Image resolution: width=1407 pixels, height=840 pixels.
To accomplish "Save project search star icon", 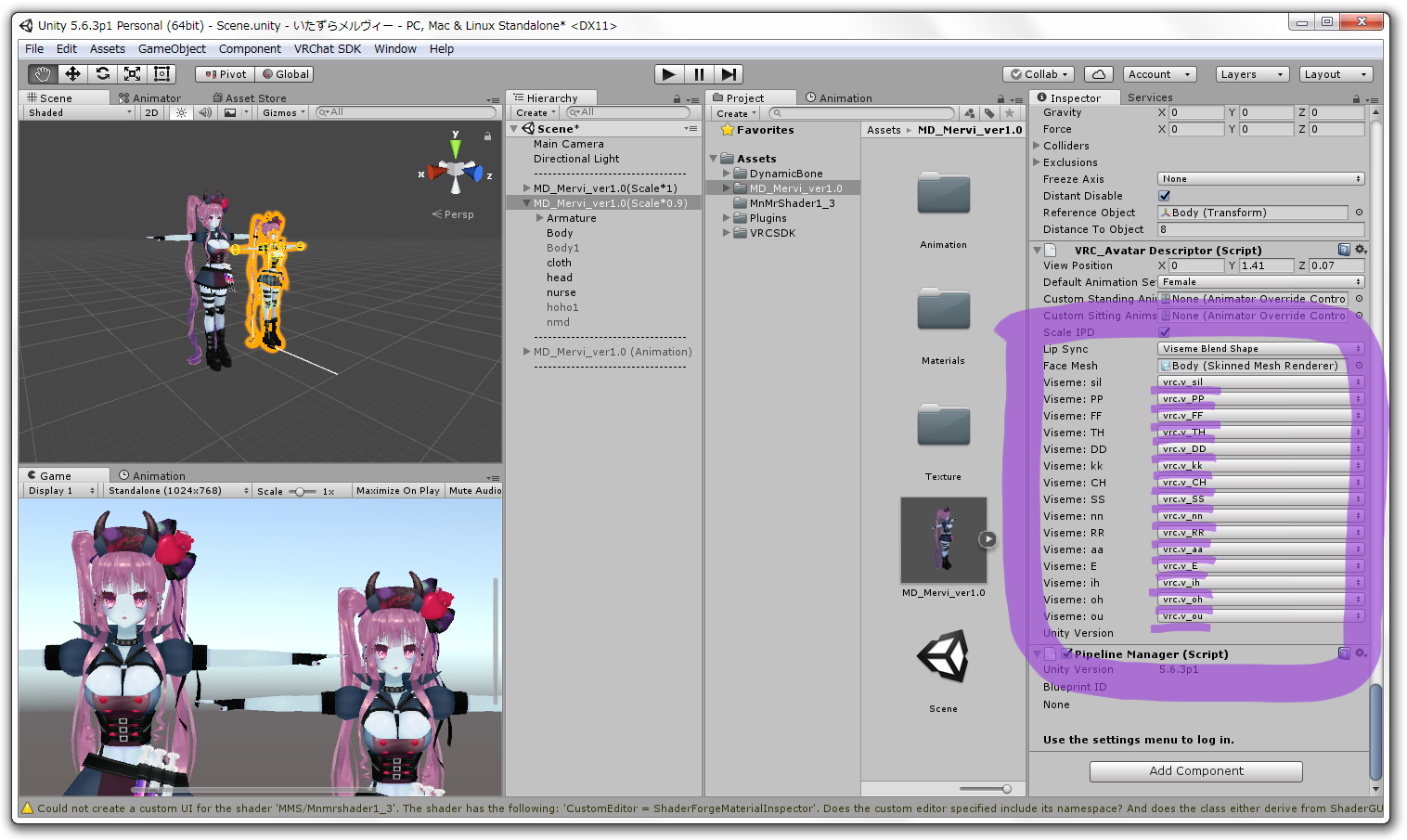I will pos(1010,113).
